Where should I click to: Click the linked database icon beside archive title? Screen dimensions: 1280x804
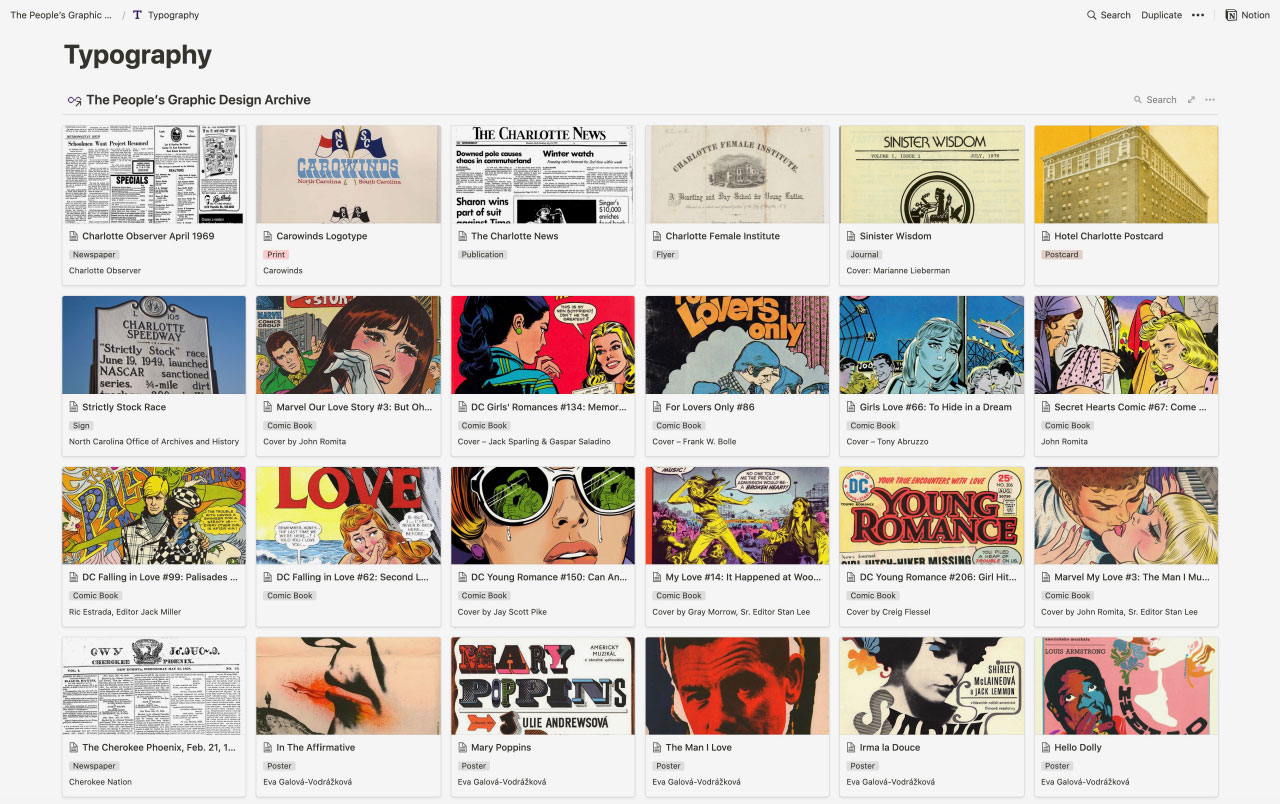(x=74, y=100)
